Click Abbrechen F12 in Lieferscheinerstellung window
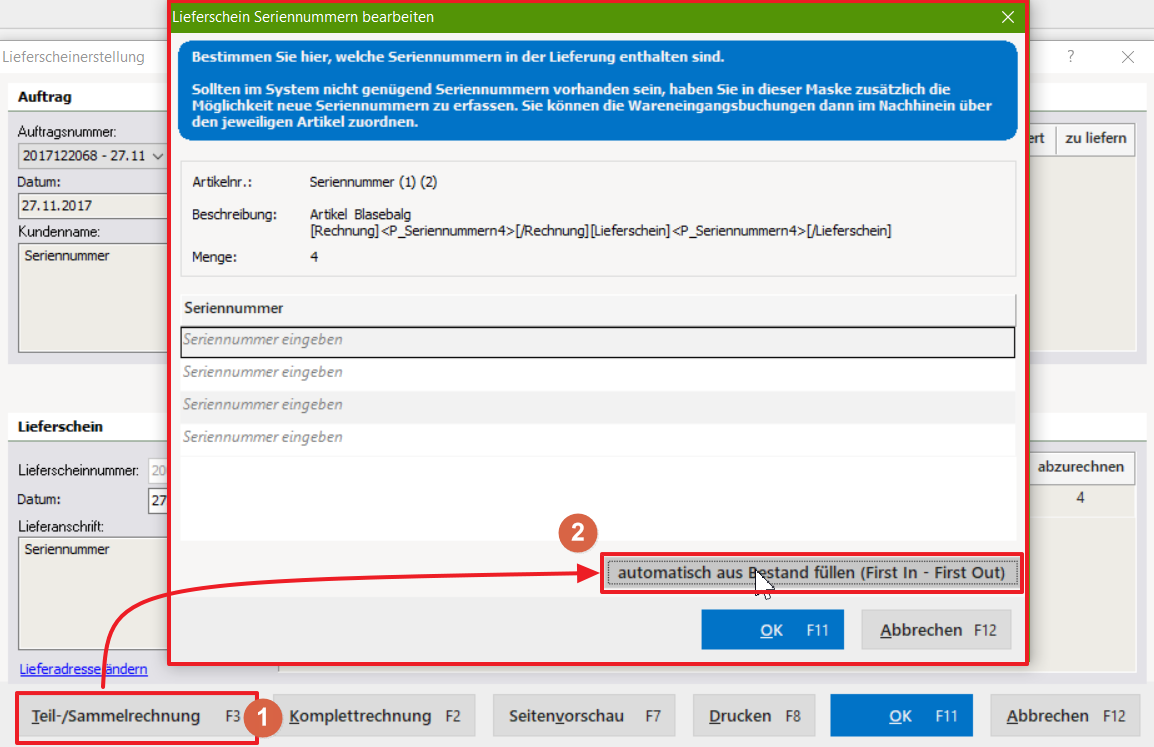Viewport: 1154px width, 747px height. click(1066, 716)
